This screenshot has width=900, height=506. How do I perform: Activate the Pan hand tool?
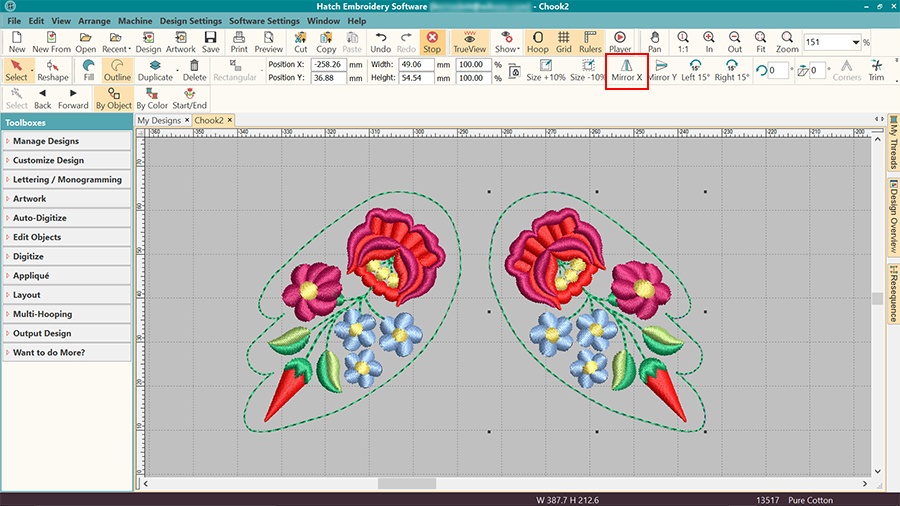tap(654, 41)
